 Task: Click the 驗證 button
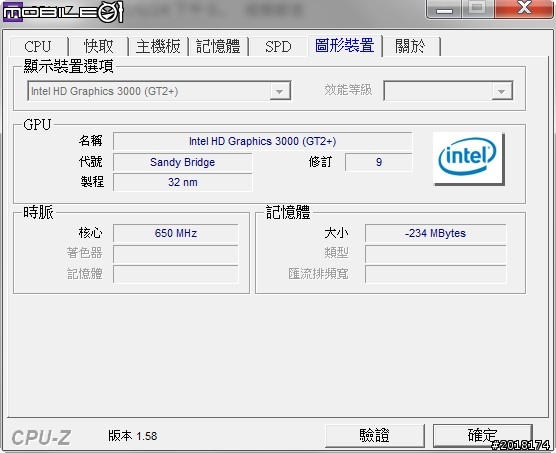(374, 435)
